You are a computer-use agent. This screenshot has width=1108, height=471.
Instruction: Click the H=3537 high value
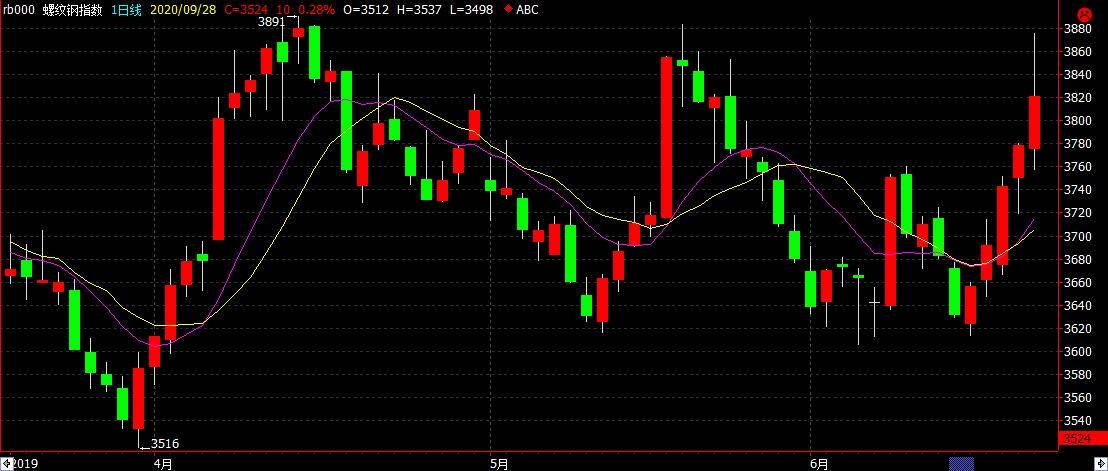(418, 10)
